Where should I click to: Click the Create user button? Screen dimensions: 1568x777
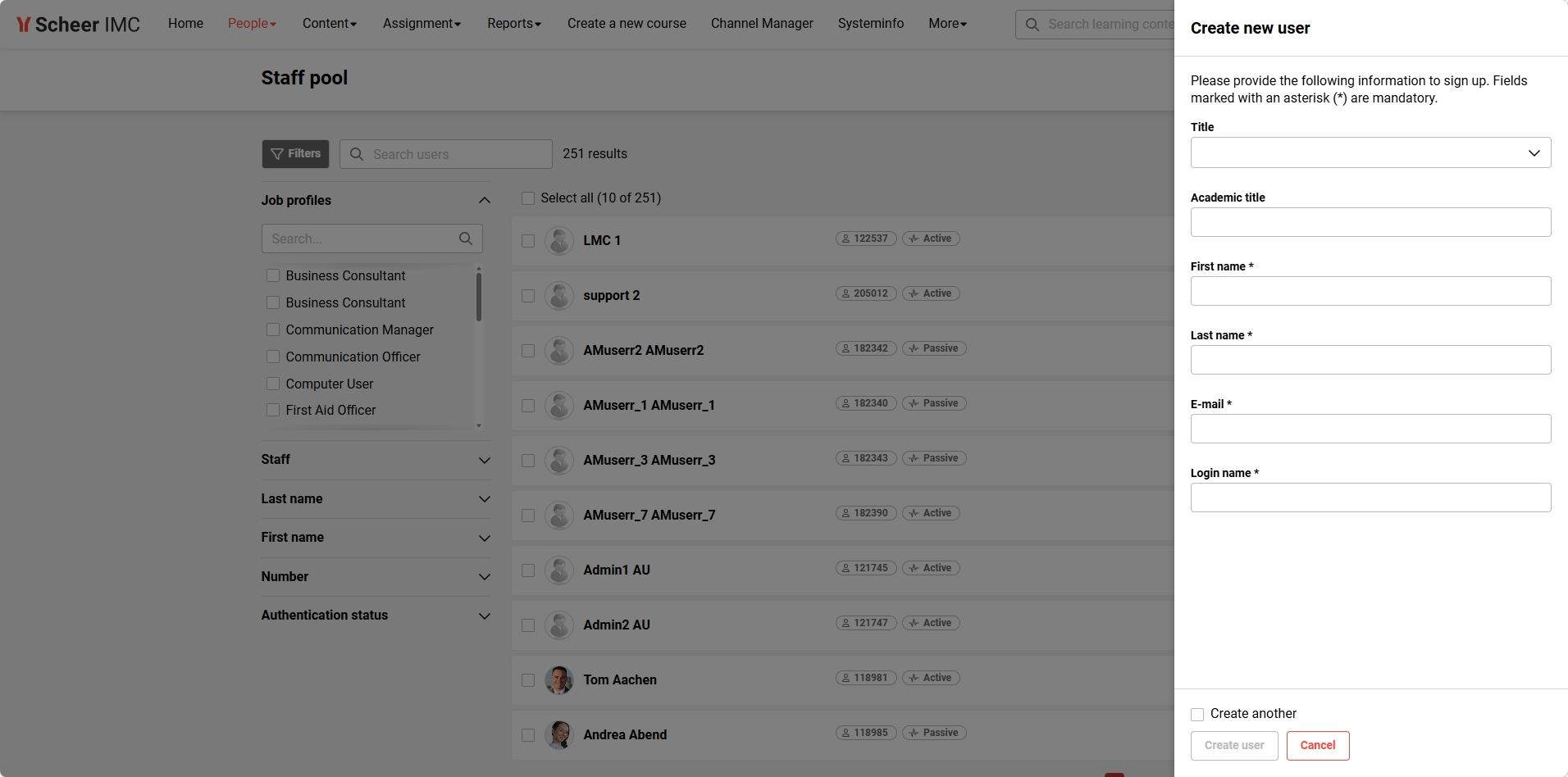point(1234,745)
